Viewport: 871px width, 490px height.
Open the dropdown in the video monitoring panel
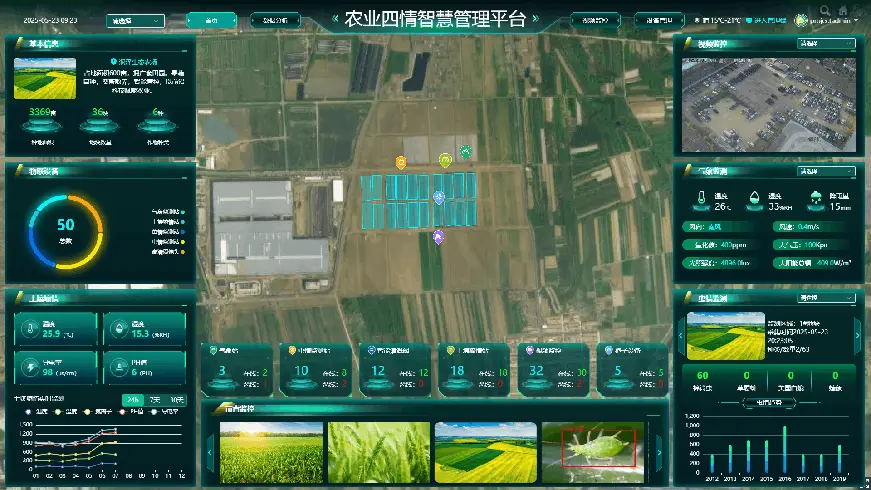click(826, 43)
